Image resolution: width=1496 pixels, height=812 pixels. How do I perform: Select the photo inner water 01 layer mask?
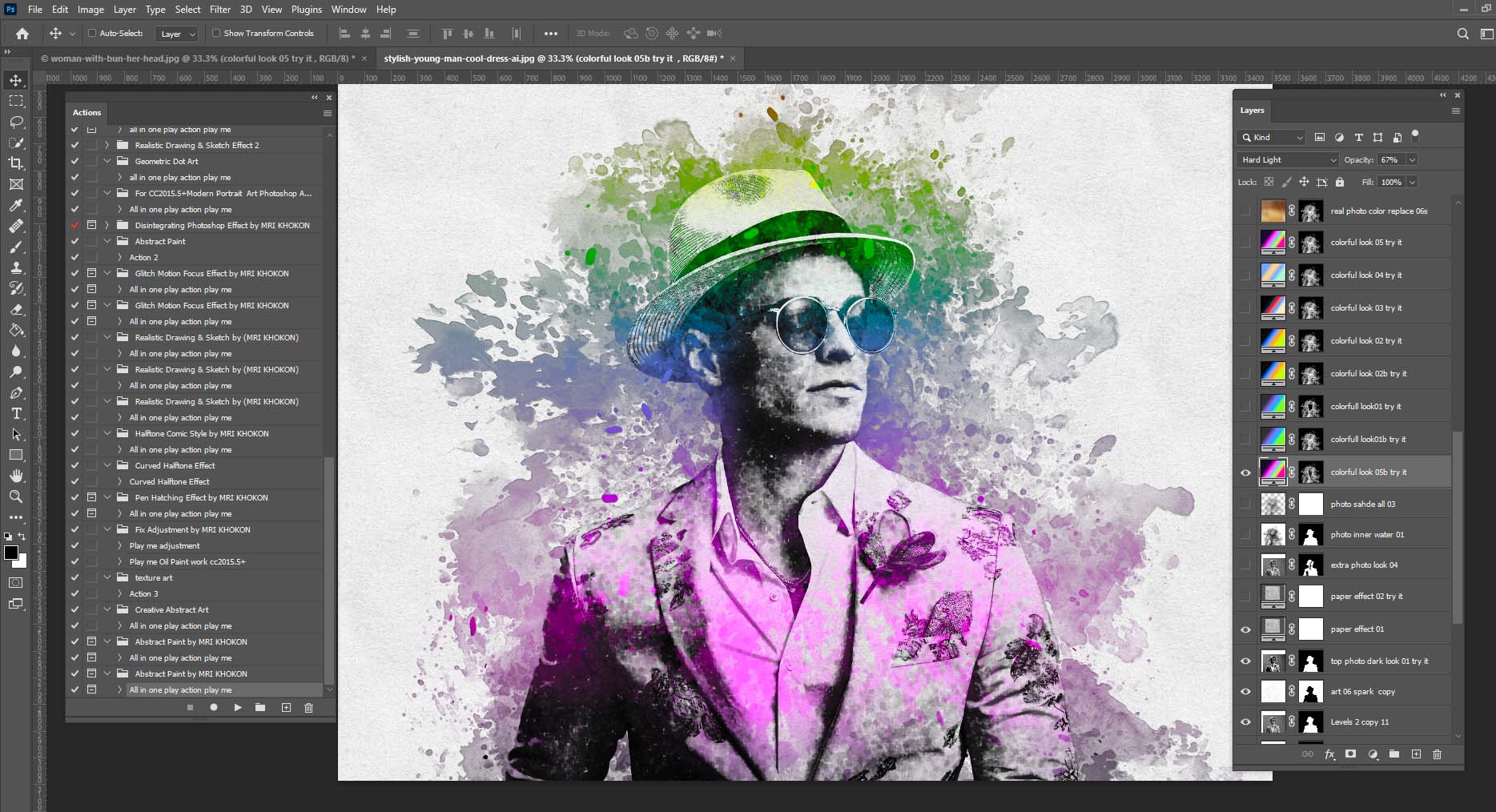pos(1310,535)
